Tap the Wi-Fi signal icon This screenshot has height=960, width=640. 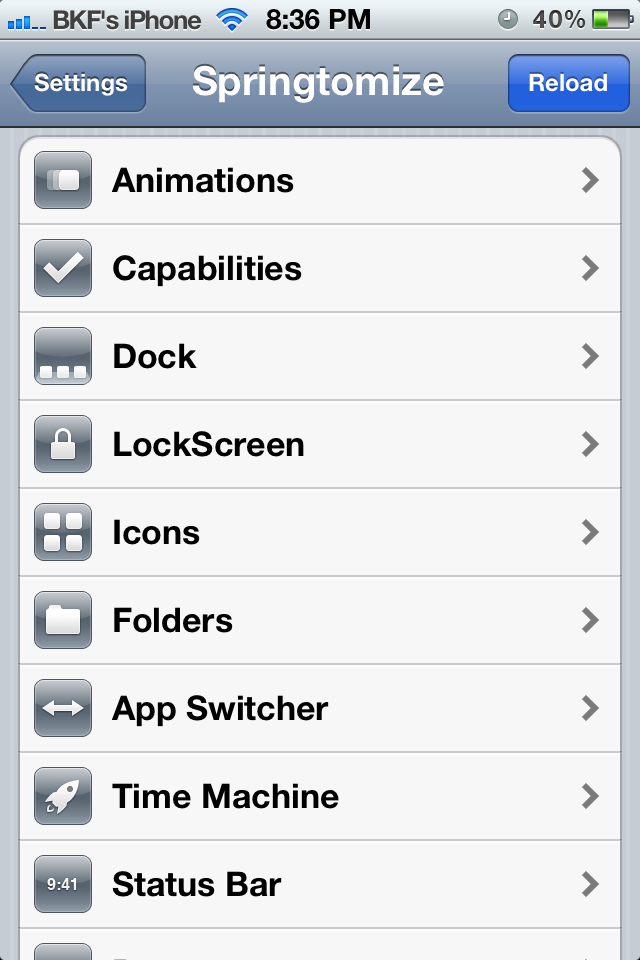tap(232, 20)
